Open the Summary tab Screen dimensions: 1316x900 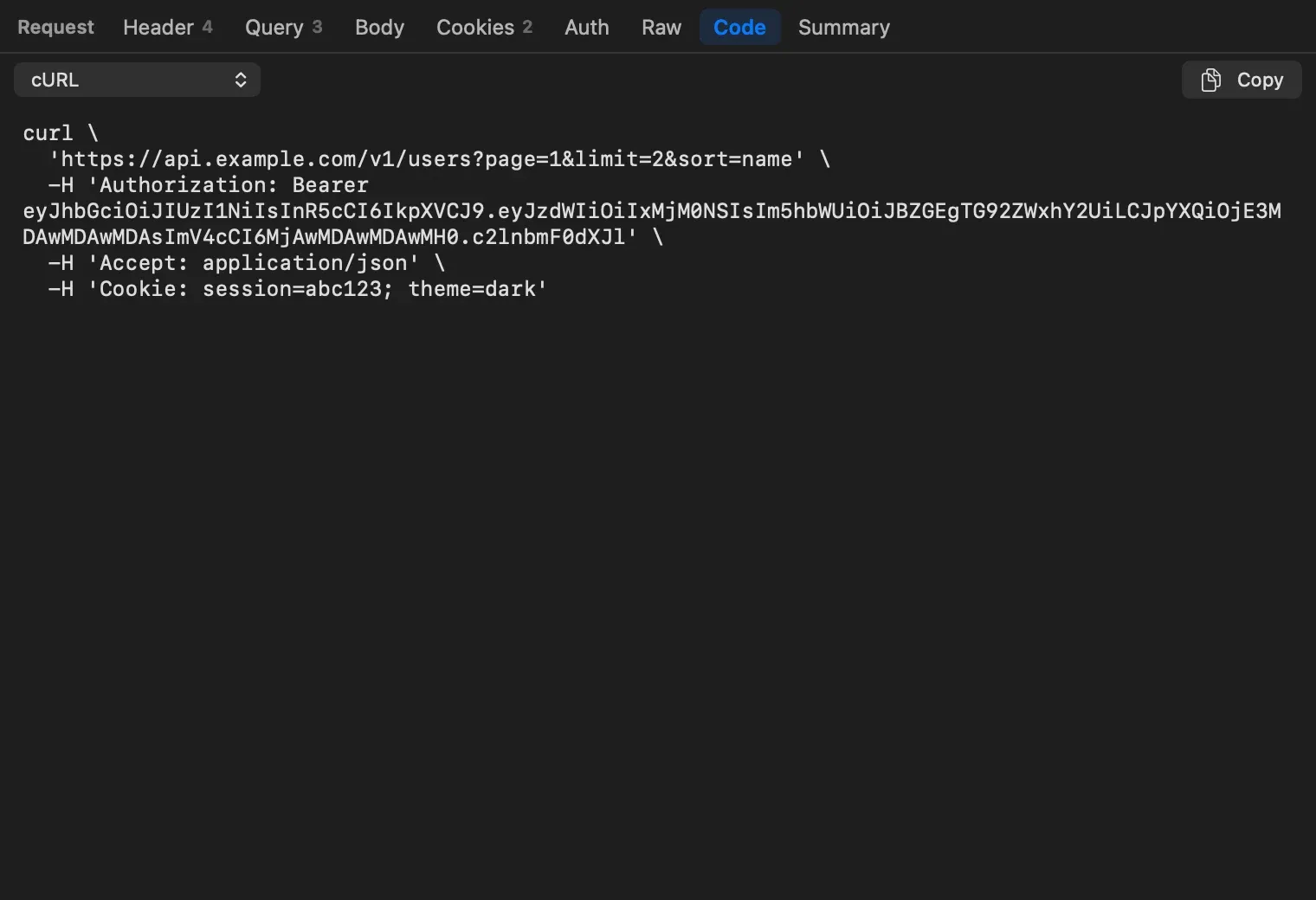pyautogui.click(x=844, y=27)
